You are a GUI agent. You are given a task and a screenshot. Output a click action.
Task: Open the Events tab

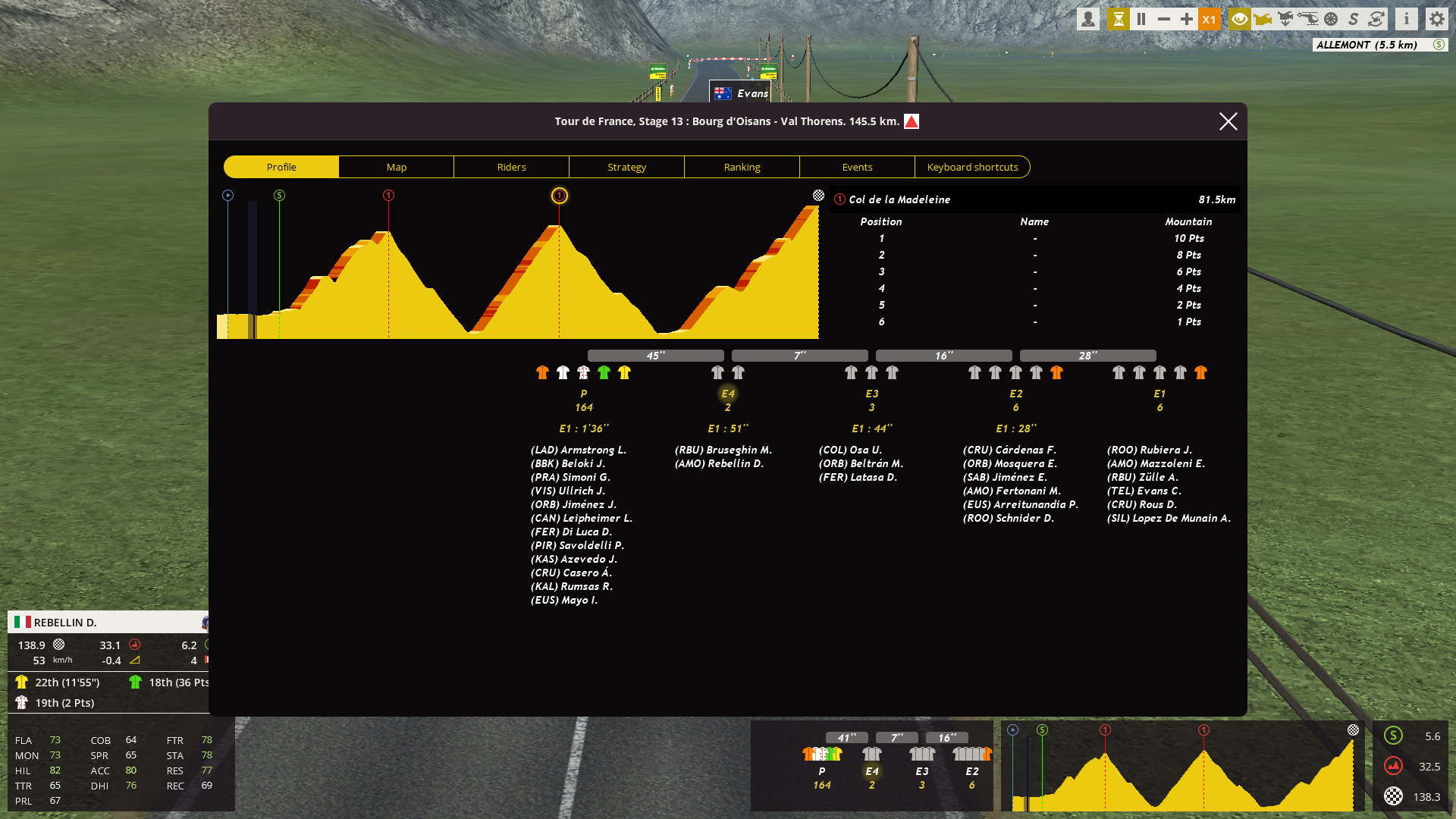pyautogui.click(x=858, y=167)
